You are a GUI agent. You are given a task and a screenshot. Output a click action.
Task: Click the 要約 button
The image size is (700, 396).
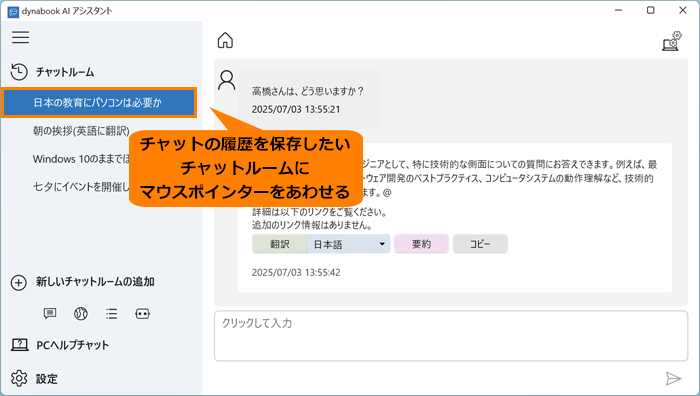pyautogui.click(x=421, y=244)
